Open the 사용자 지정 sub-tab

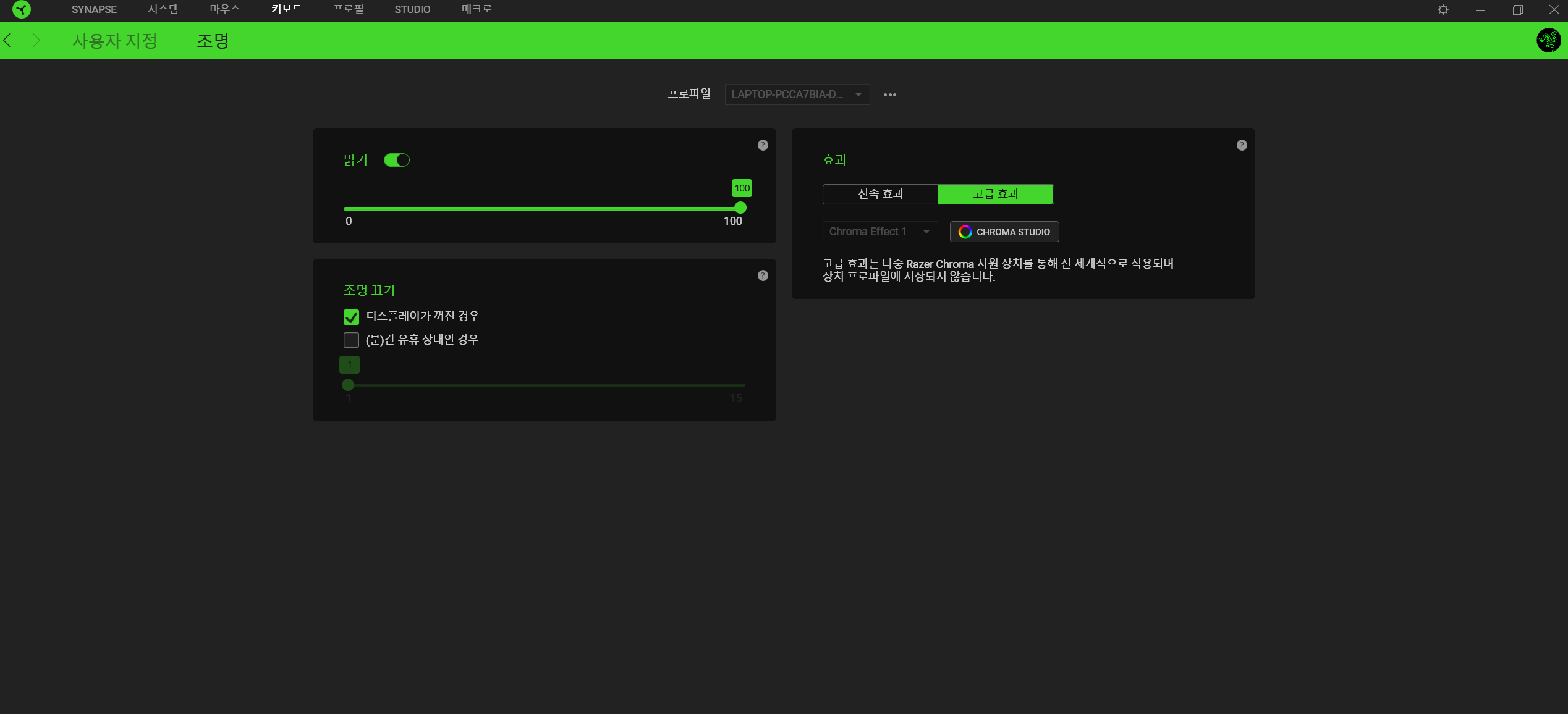[115, 41]
